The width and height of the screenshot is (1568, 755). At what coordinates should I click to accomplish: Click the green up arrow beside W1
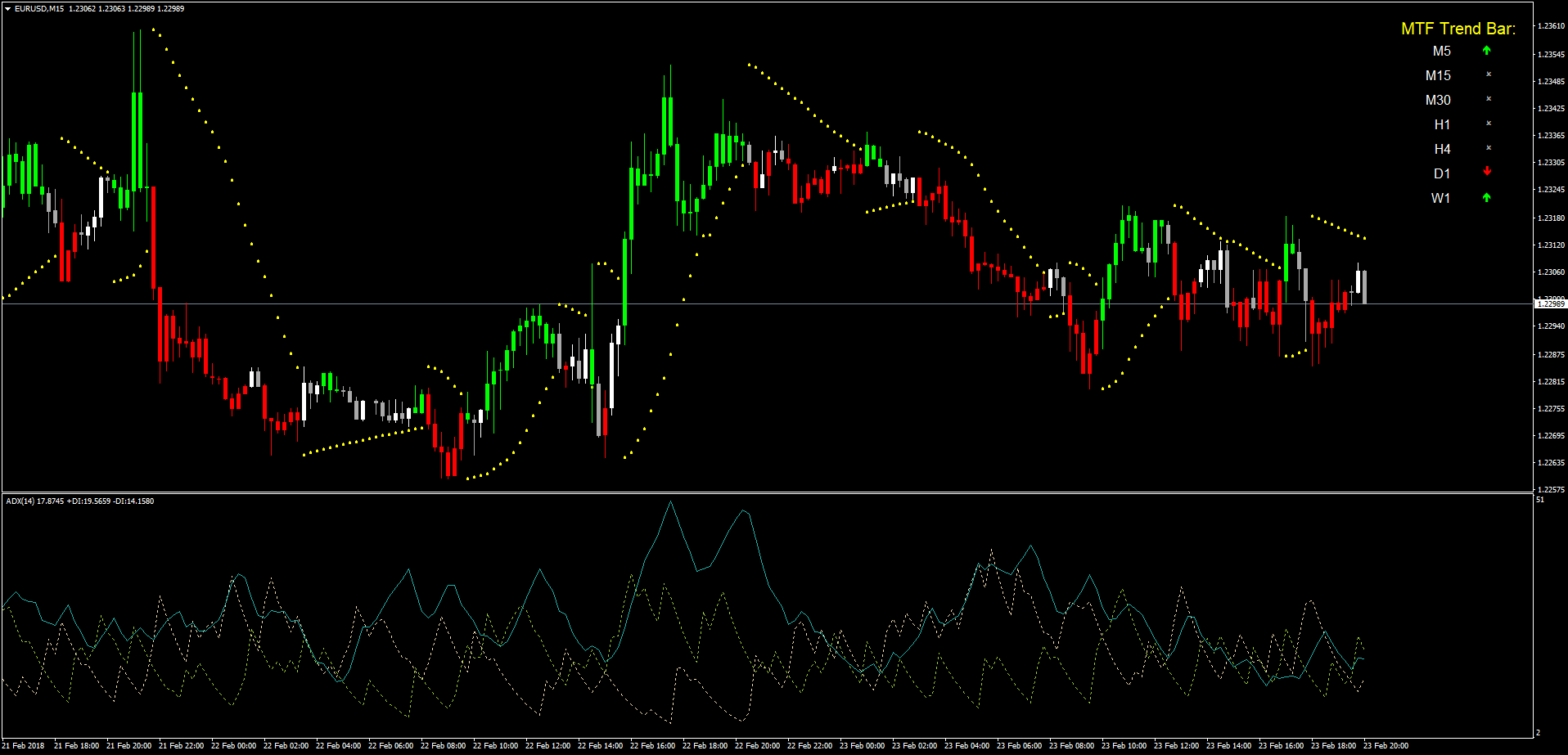(1487, 197)
